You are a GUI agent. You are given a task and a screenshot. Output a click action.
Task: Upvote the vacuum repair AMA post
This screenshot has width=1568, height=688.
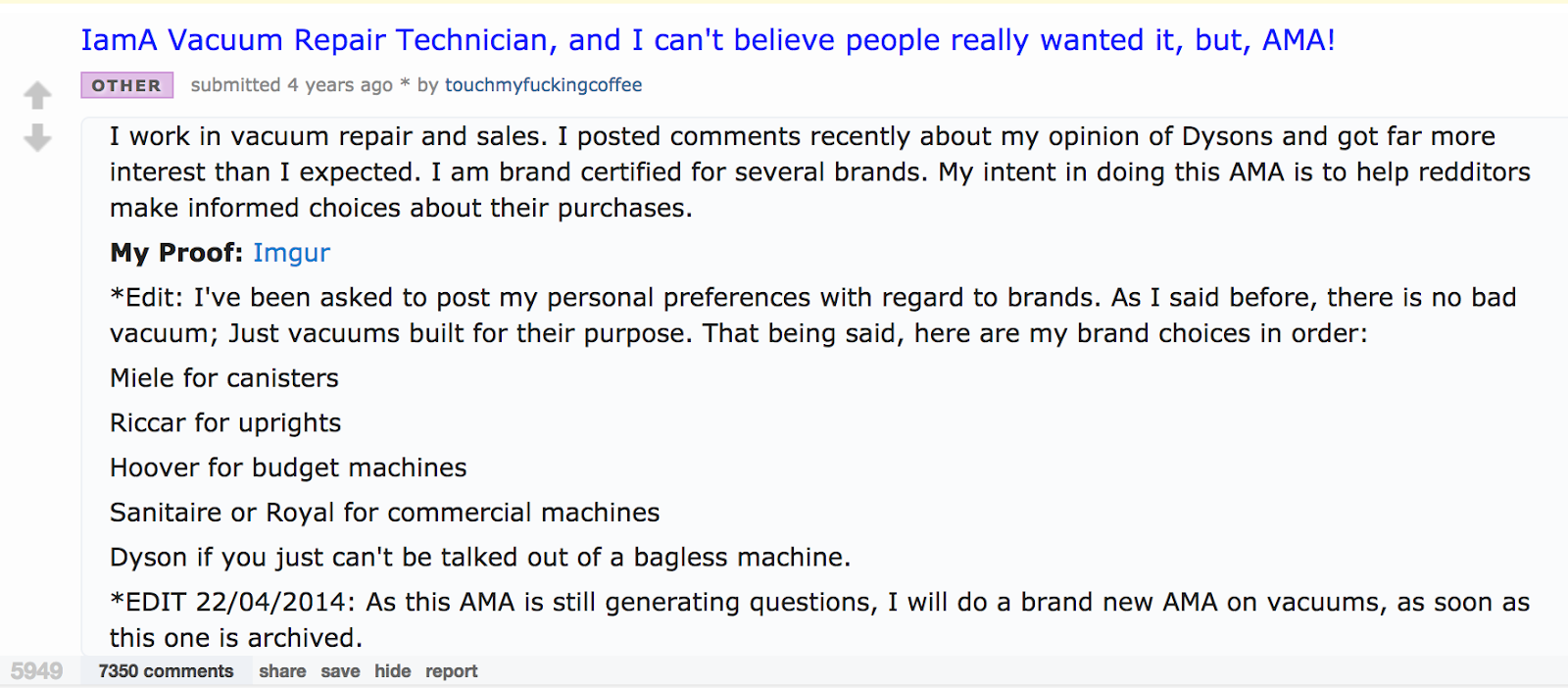click(36, 95)
